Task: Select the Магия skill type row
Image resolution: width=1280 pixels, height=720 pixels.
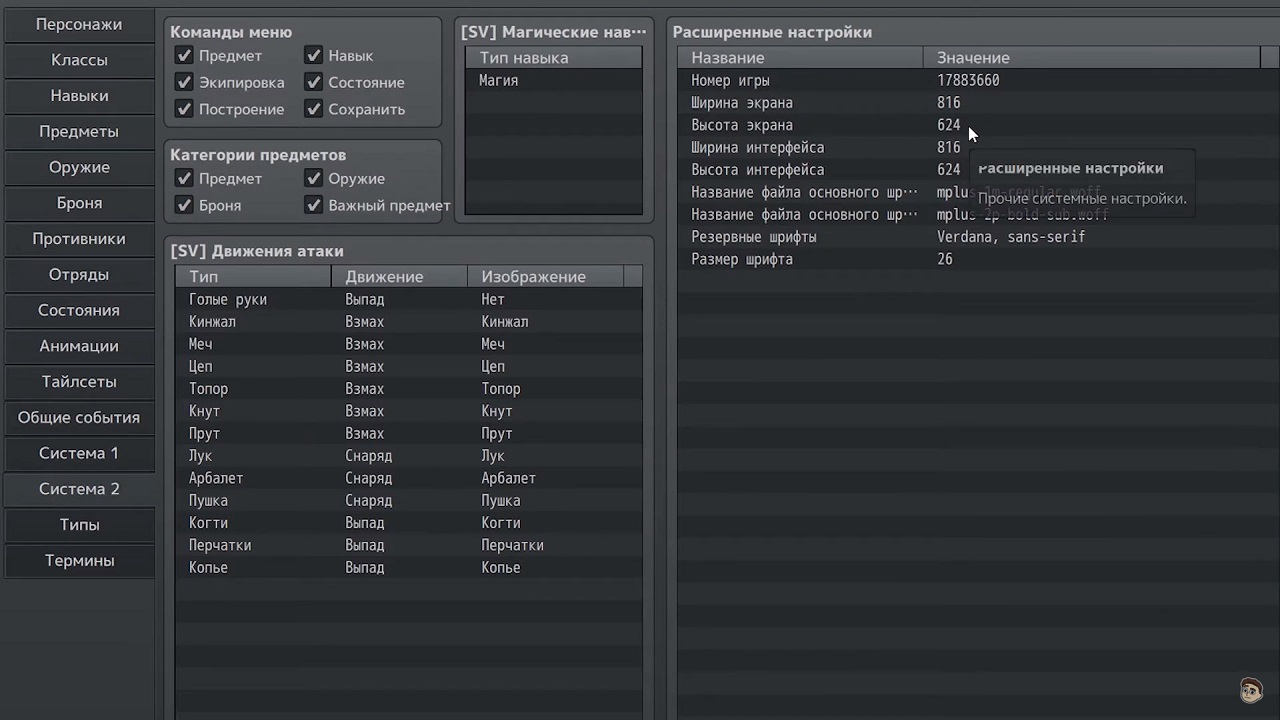Action: click(x=553, y=80)
